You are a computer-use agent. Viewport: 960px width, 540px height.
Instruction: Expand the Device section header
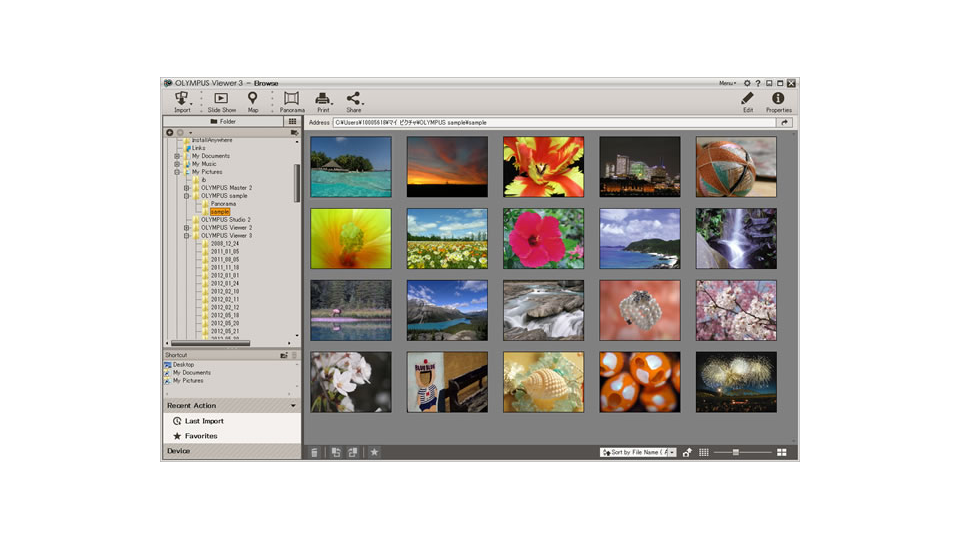[x=231, y=451]
